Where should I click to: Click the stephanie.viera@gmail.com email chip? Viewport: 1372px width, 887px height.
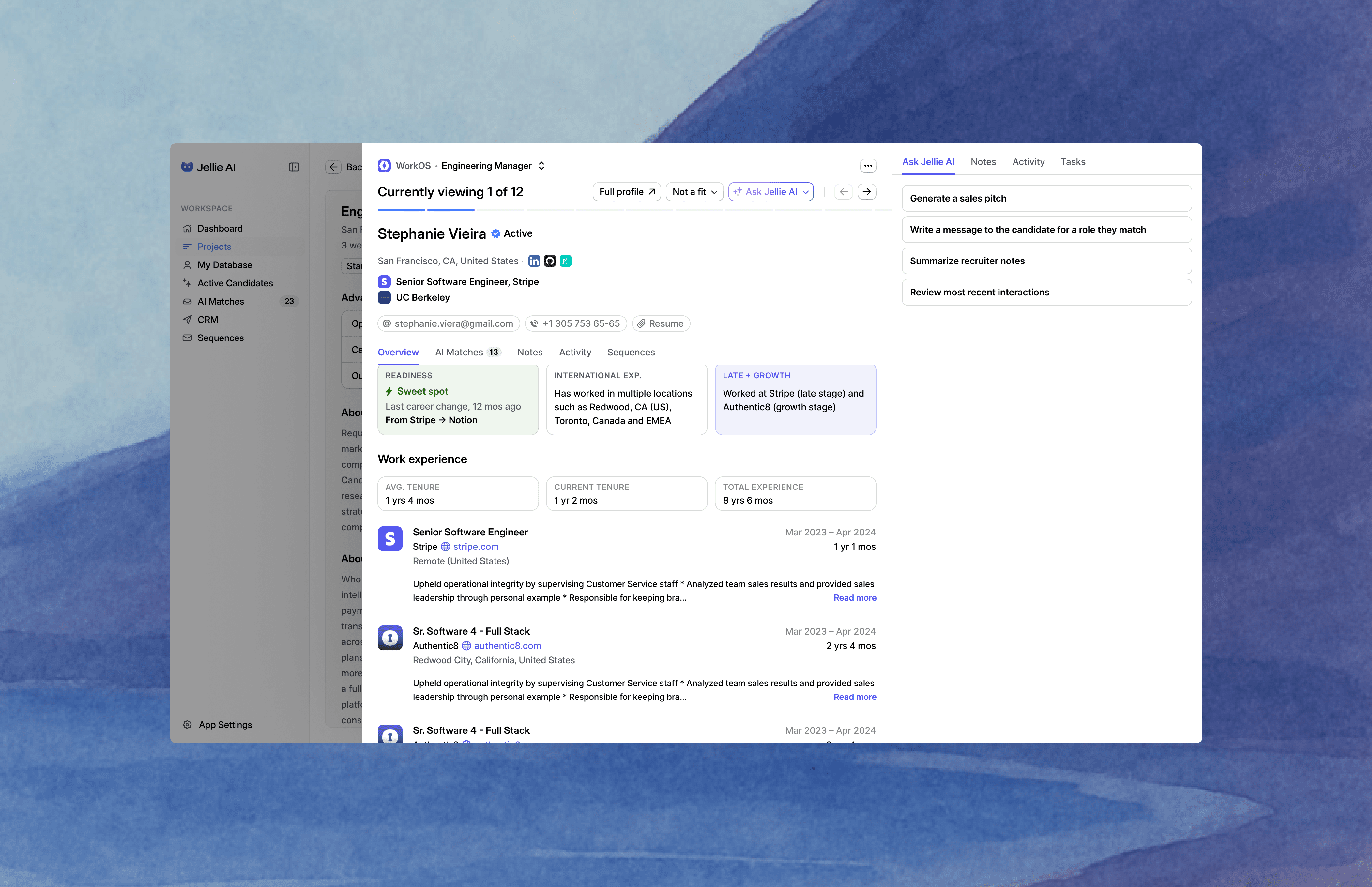click(x=448, y=324)
